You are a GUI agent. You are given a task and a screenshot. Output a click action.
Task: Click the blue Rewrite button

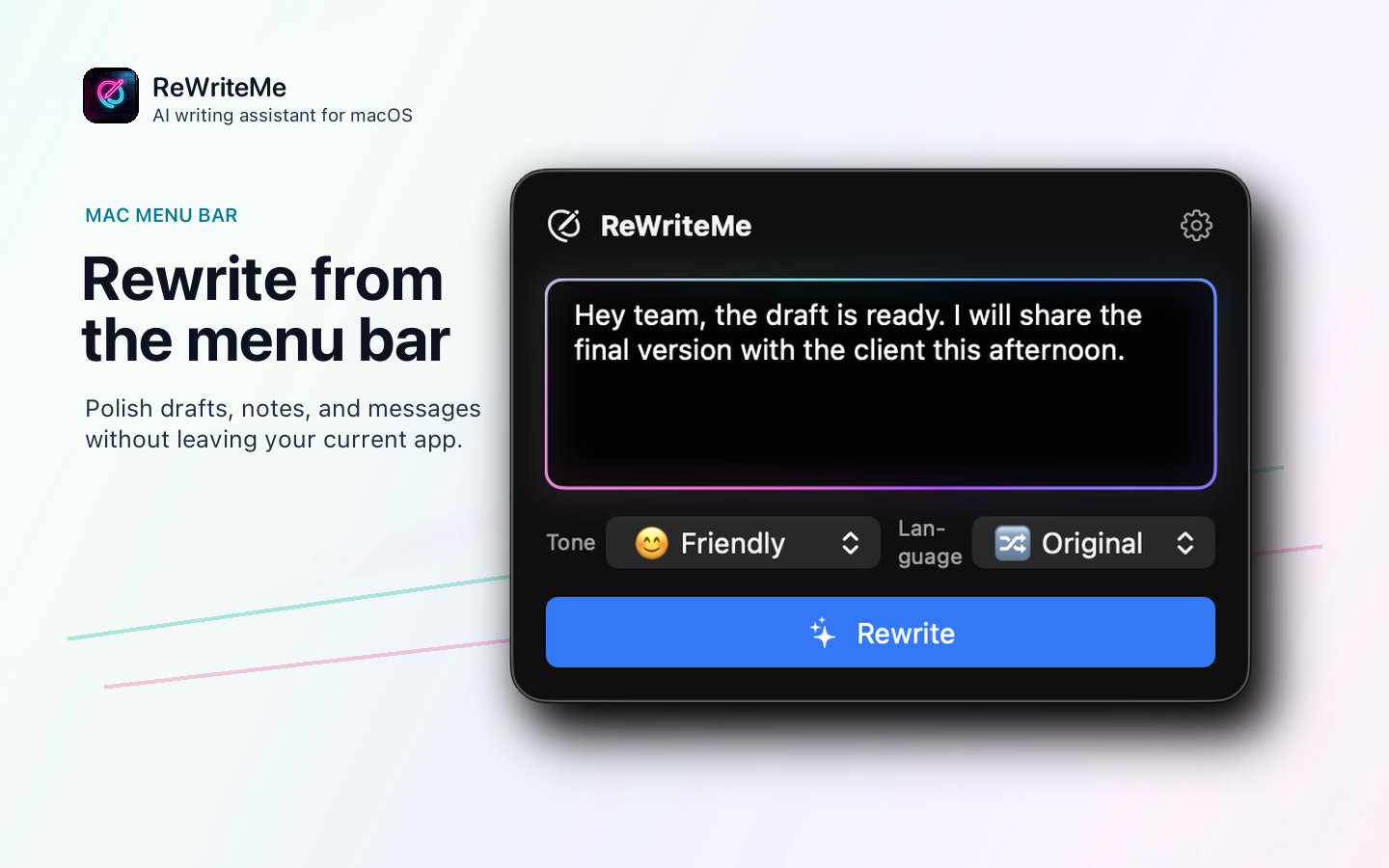pos(880,633)
